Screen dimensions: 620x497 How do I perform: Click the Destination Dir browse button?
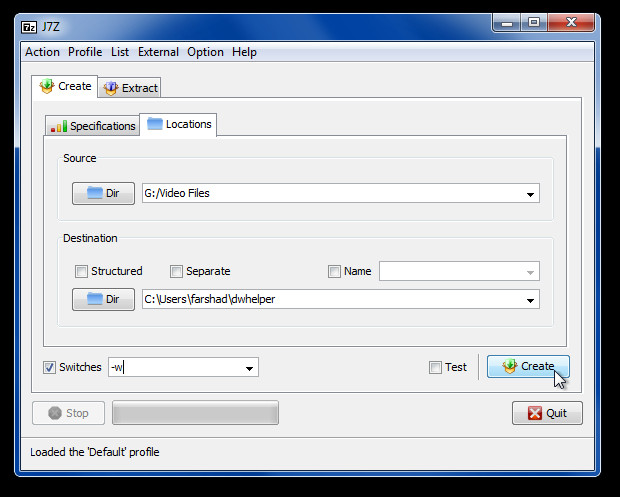(x=103, y=299)
